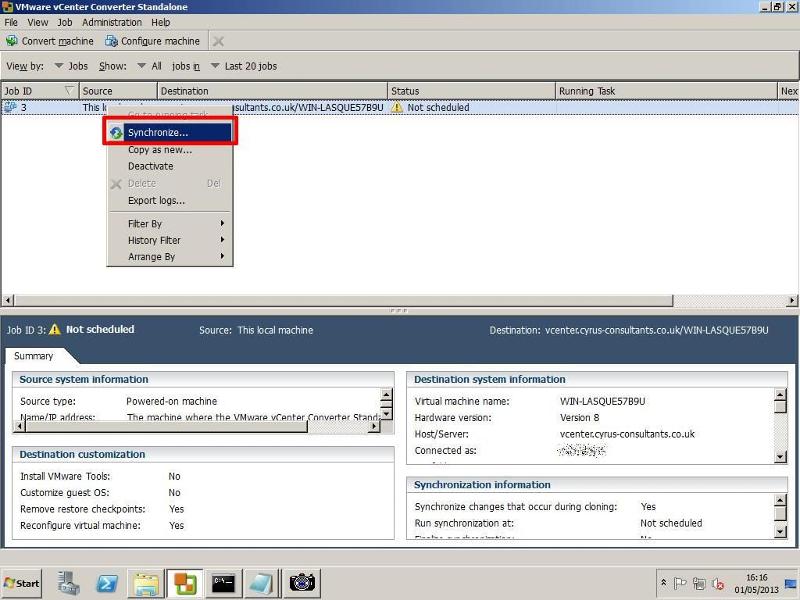Choose Export logs... from context menu
This screenshot has width=800, height=600.
pos(169,201)
